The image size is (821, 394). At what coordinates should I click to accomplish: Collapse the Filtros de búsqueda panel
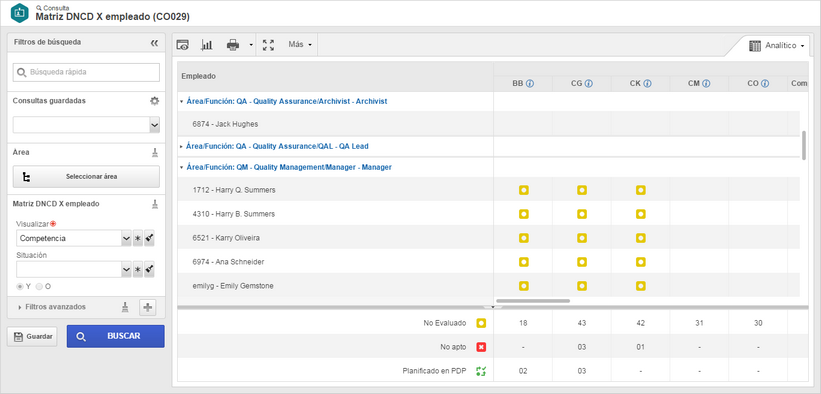(154, 43)
